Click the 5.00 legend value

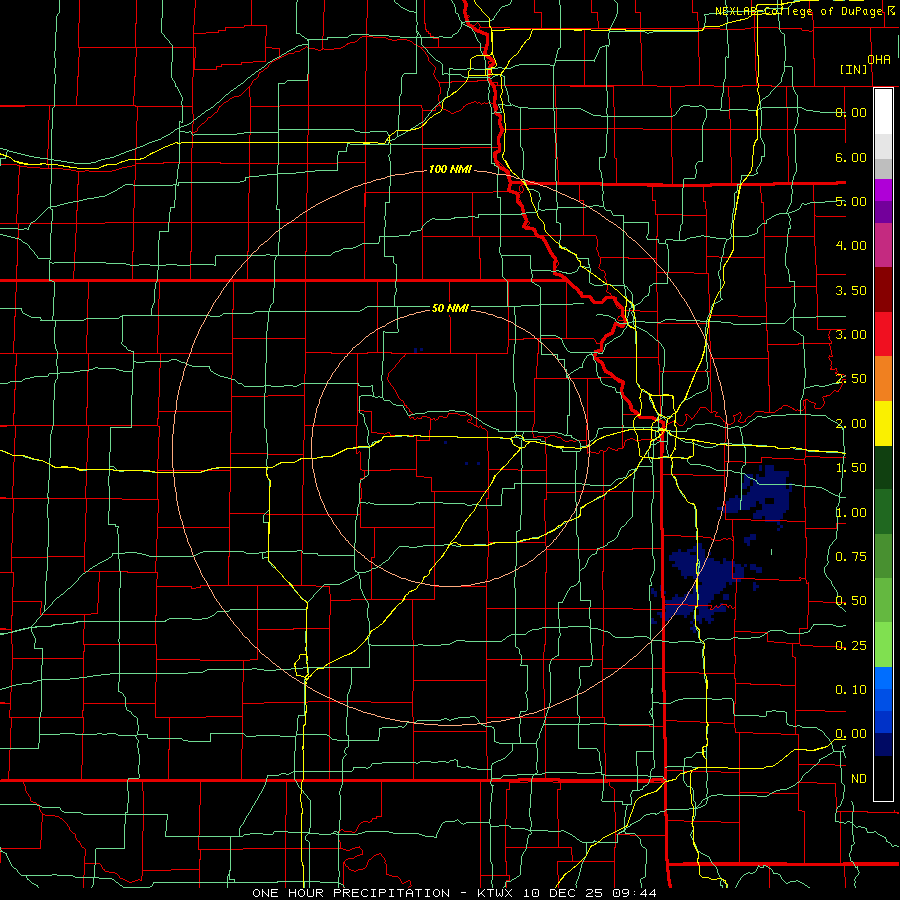point(851,201)
